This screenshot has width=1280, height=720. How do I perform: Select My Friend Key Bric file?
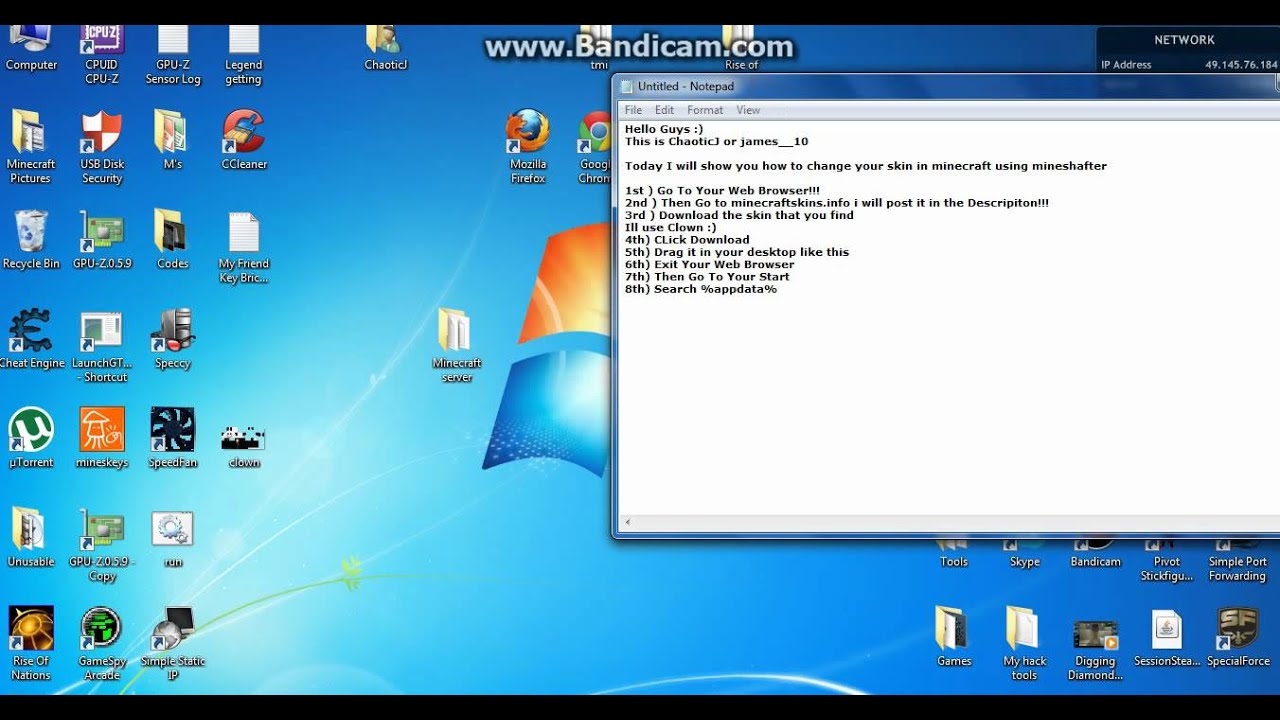(x=244, y=247)
